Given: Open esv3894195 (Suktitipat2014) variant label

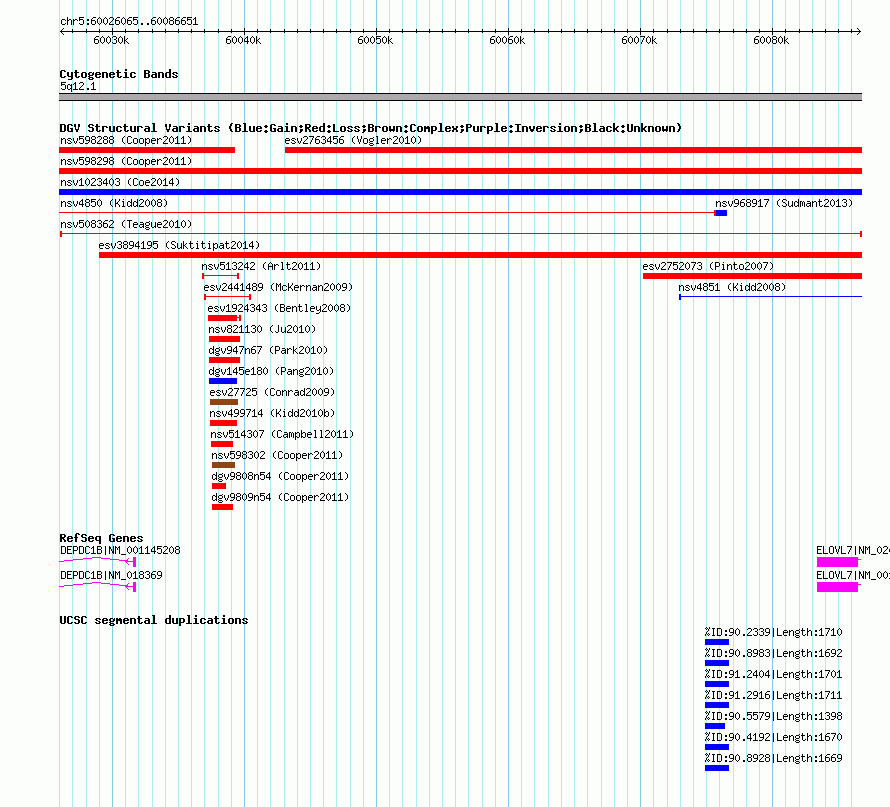Looking at the screenshot, I should (179, 245).
